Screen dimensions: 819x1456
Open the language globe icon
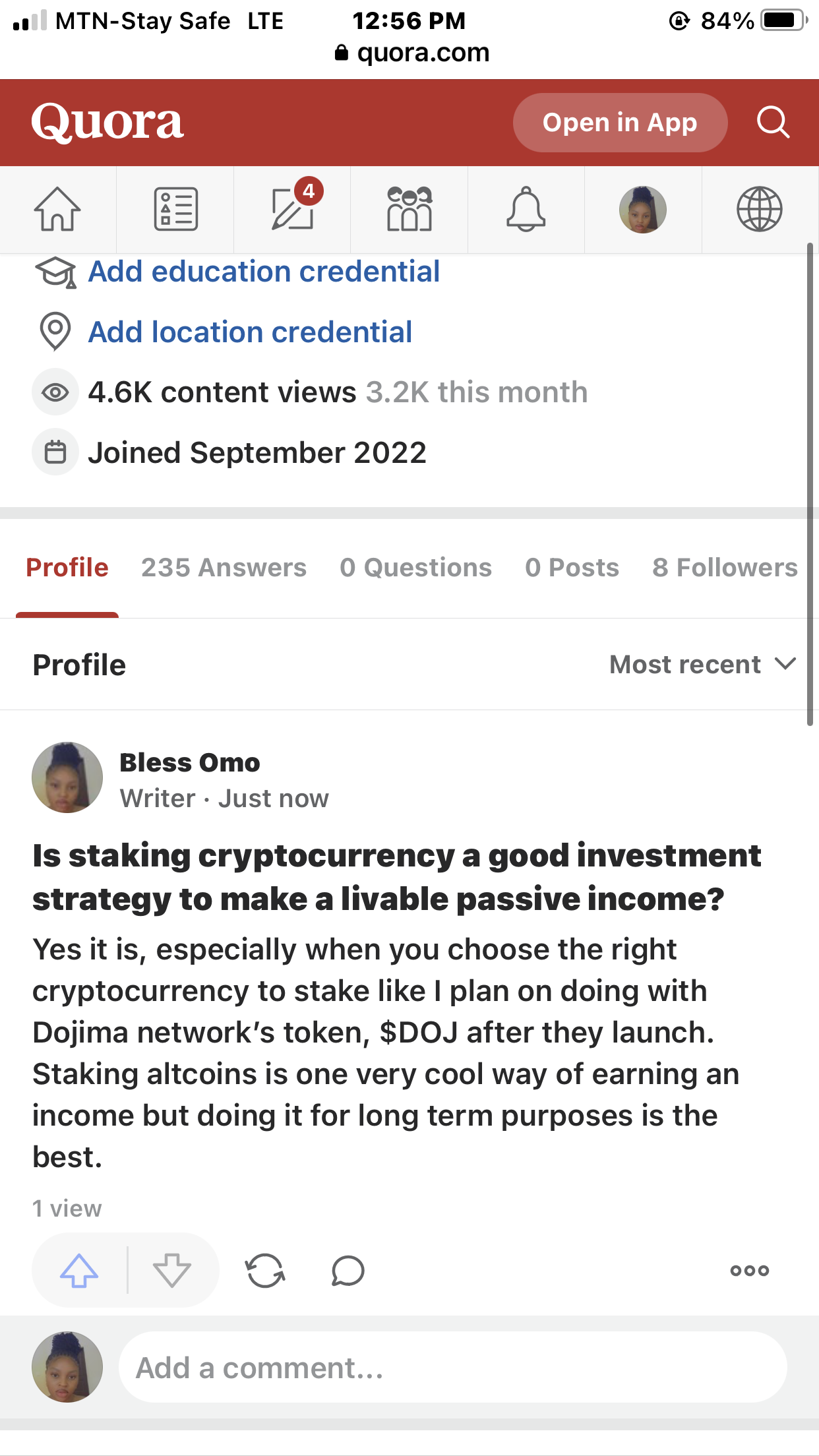click(x=760, y=210)
